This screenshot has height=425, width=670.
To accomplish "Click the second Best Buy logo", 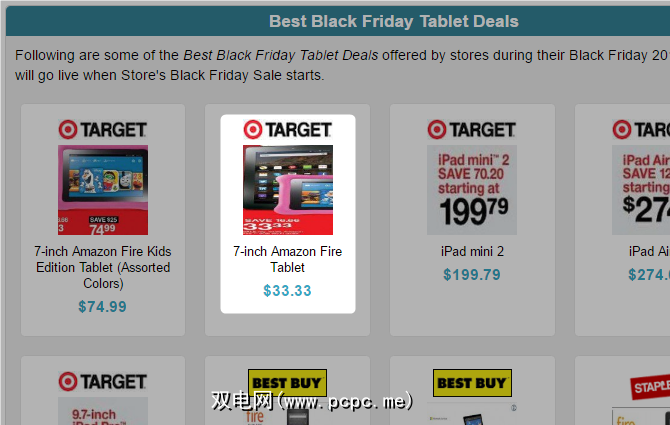I will click(471, 382).
